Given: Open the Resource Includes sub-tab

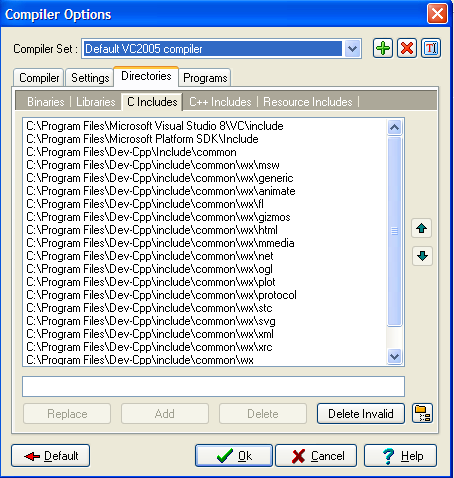Looking at the screenshot, I should tap(308, 102).
